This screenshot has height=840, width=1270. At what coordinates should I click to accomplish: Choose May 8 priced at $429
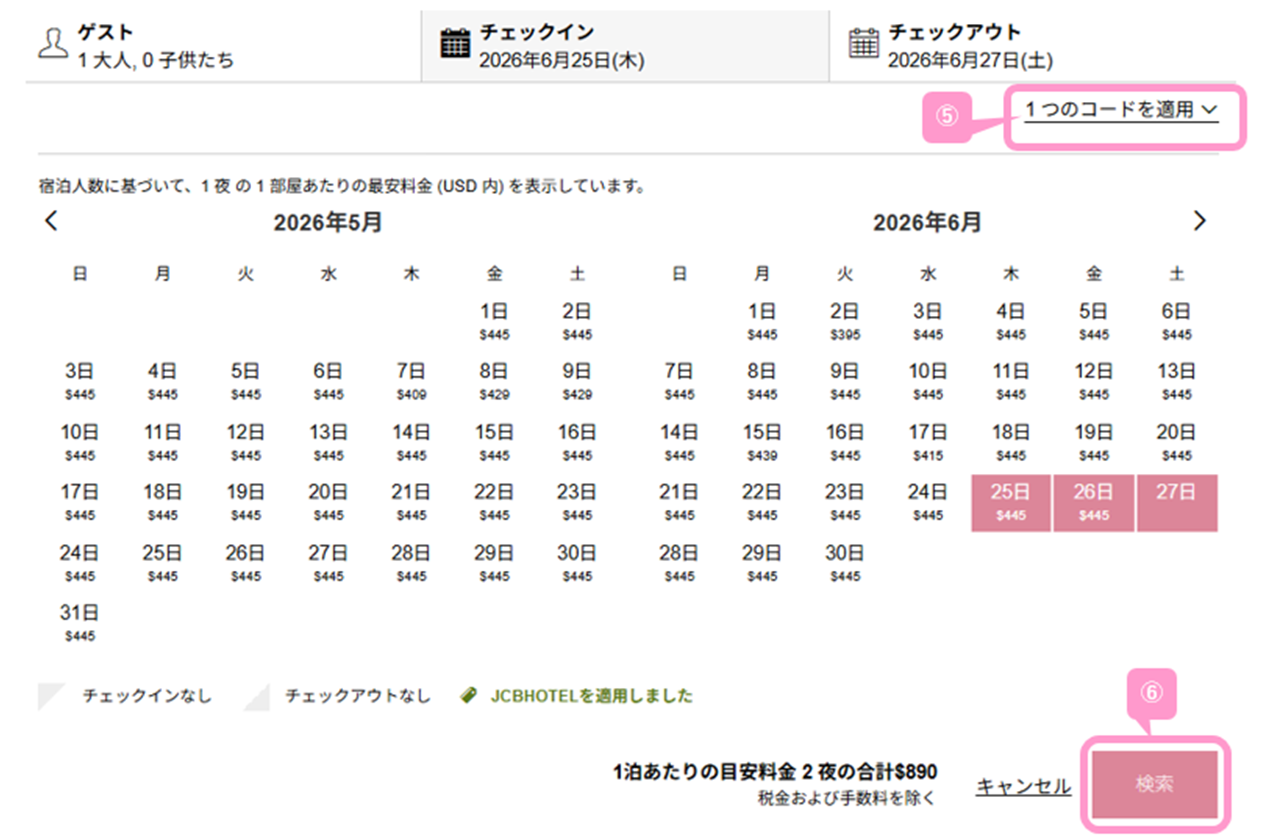click(494, 380)
